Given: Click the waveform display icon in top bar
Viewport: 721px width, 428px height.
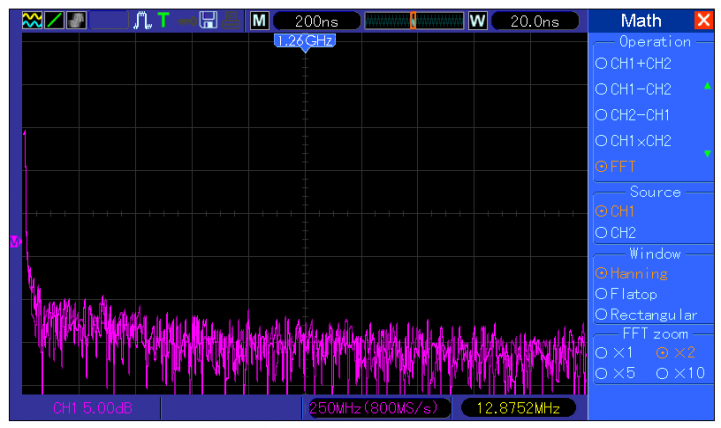Looking at the screenshot, I should point(32,20).
